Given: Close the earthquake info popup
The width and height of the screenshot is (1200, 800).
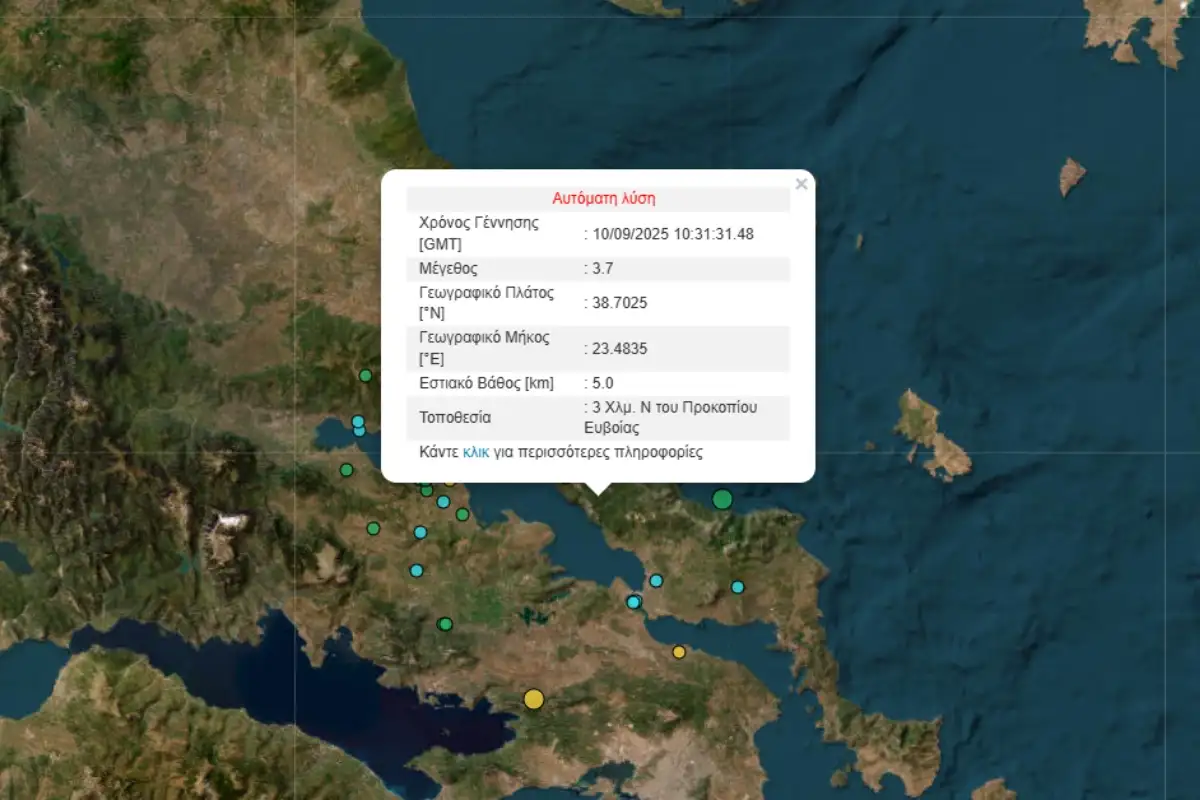Looking at the screenshot, I should tap(800, 184).
